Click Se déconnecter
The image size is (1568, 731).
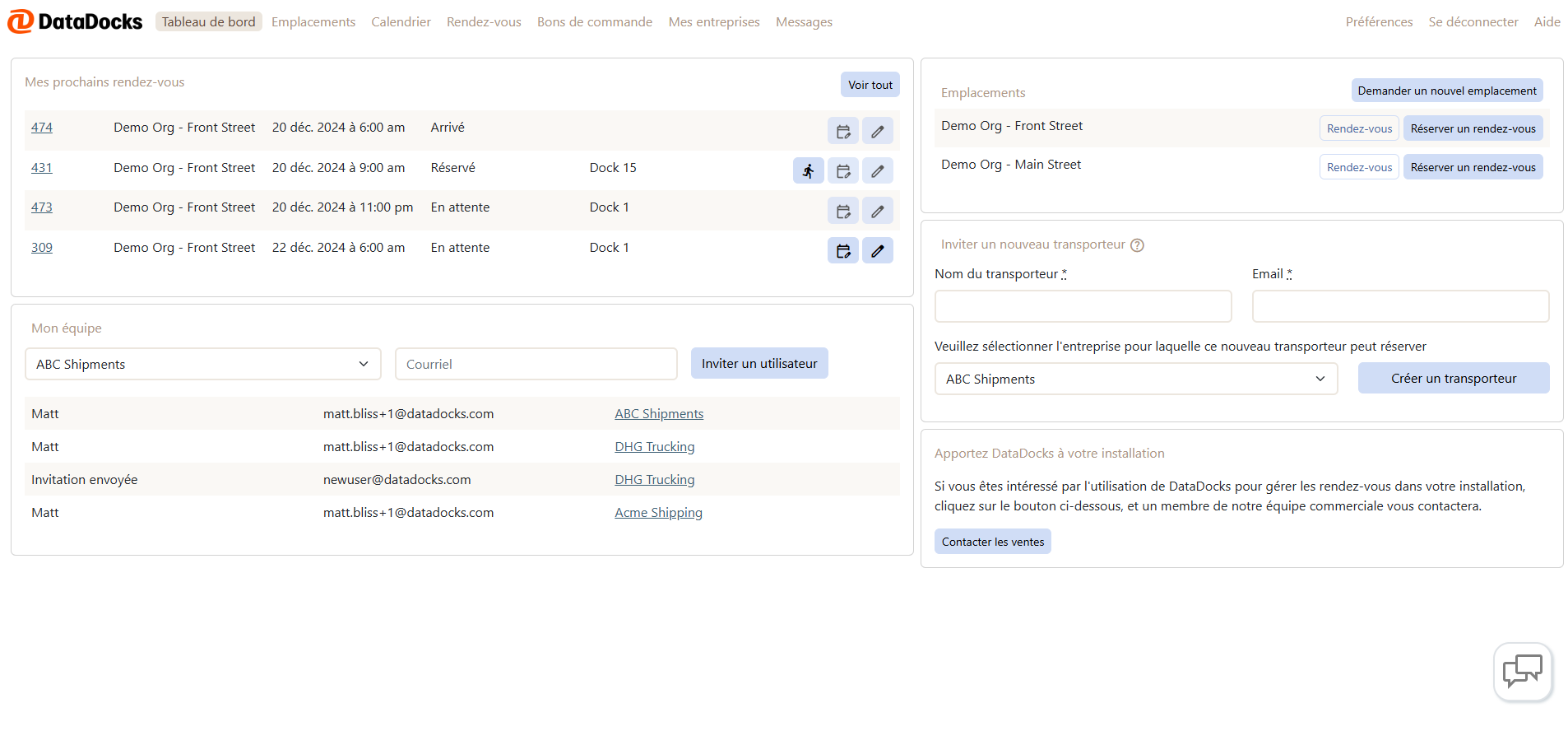[1473, 21]
